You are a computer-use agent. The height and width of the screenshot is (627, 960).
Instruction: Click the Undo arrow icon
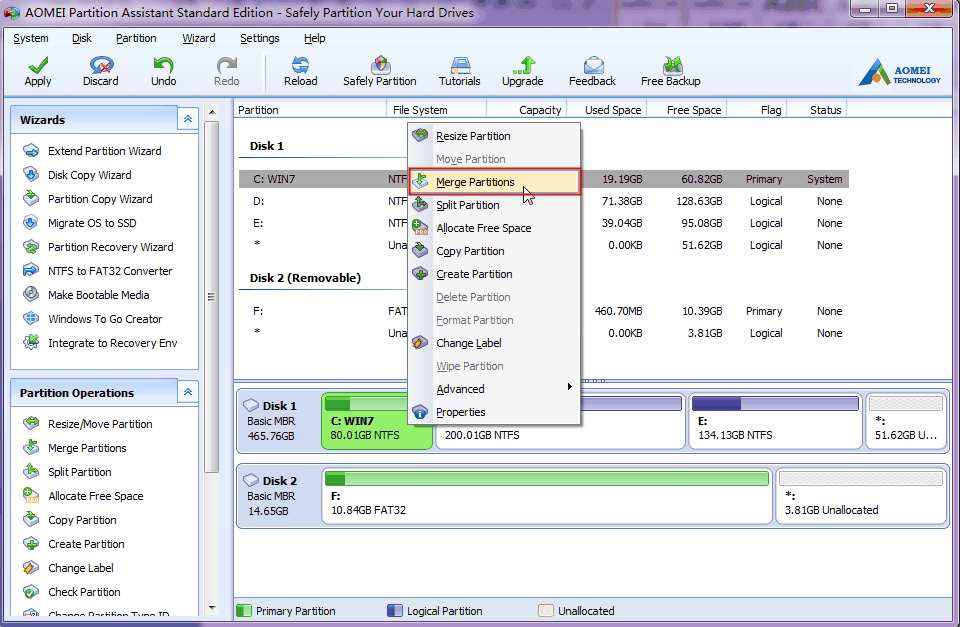(163, 65)
